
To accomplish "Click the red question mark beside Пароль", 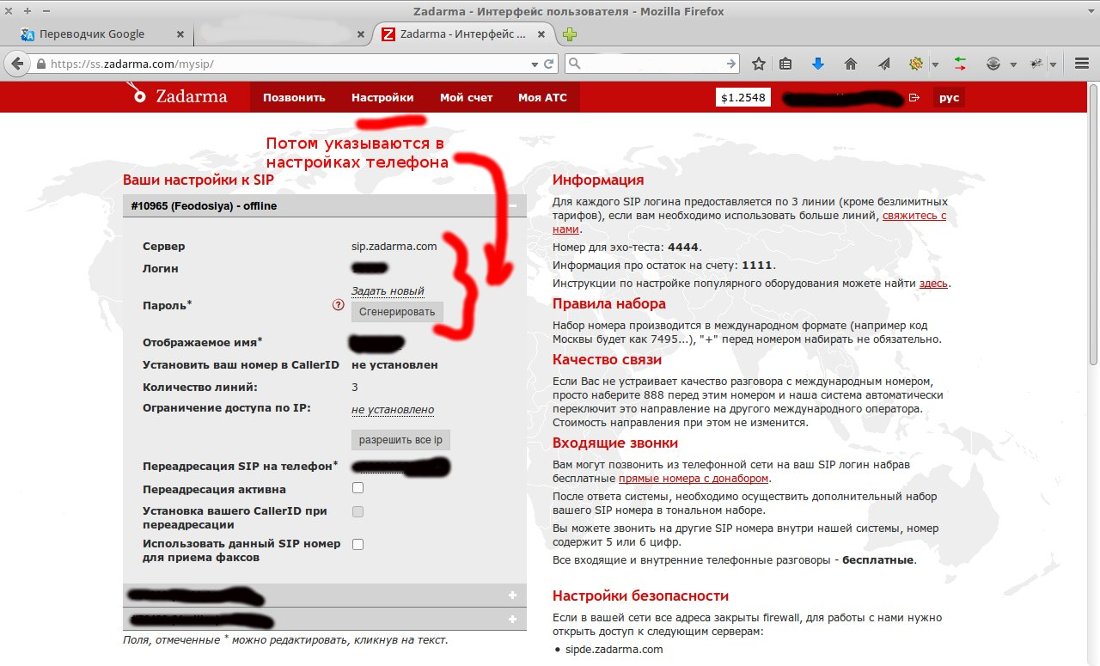I will pyautogui.click(x=338, y=305).
